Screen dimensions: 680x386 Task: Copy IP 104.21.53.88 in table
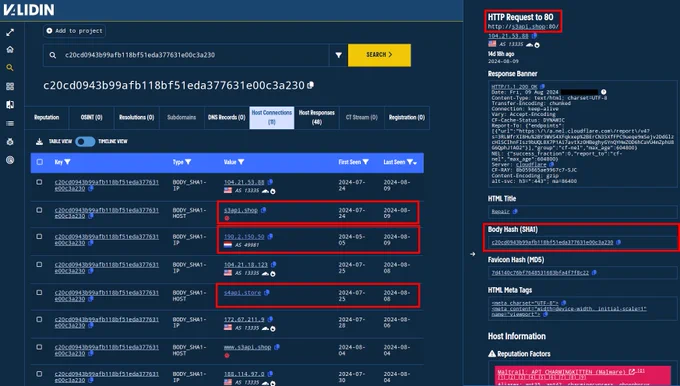(x=270, y=182)
